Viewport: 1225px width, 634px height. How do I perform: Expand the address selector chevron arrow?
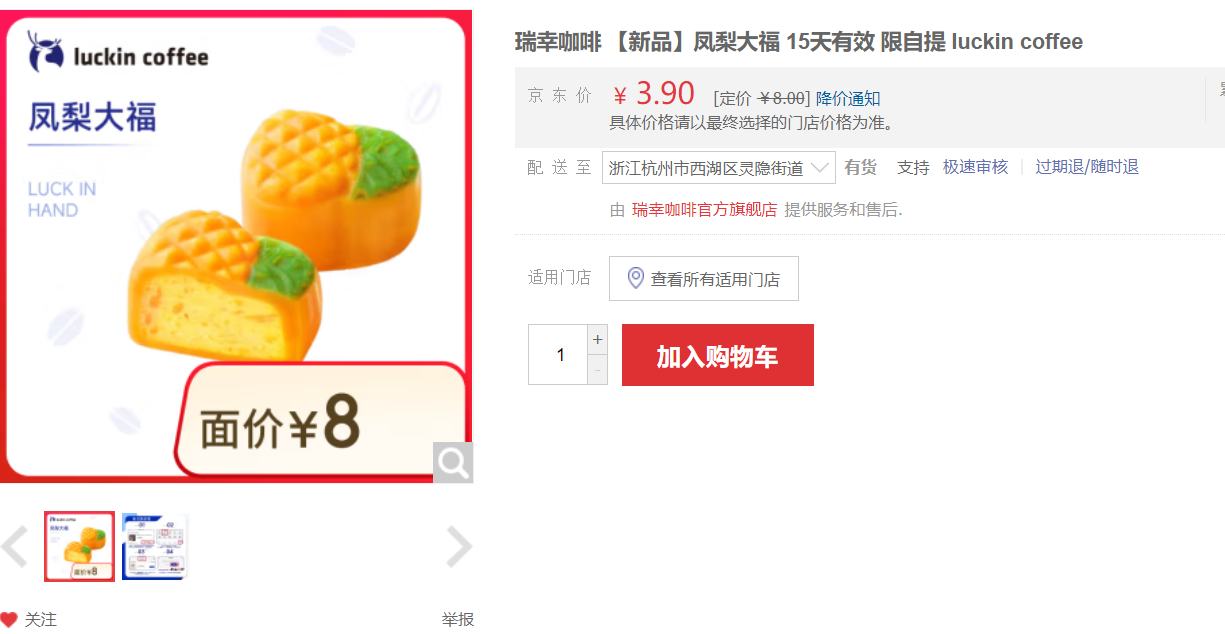click(819, 167)
